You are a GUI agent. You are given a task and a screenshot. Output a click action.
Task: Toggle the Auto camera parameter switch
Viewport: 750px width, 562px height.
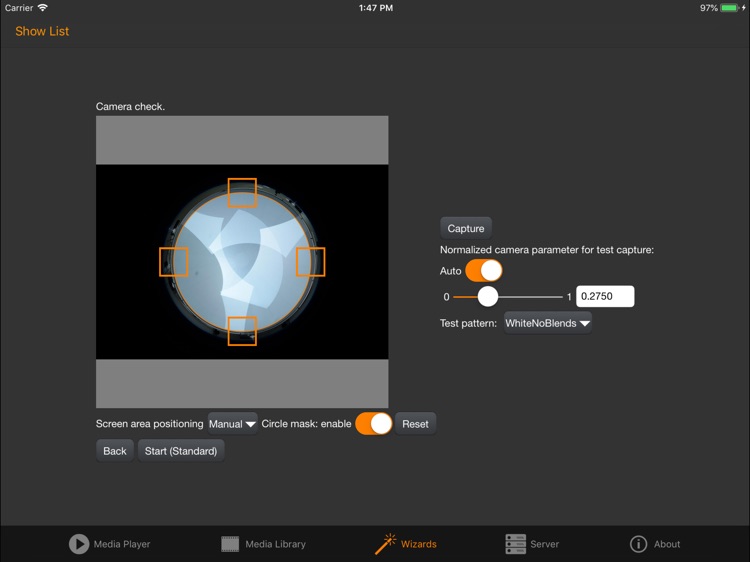point(484,271)
